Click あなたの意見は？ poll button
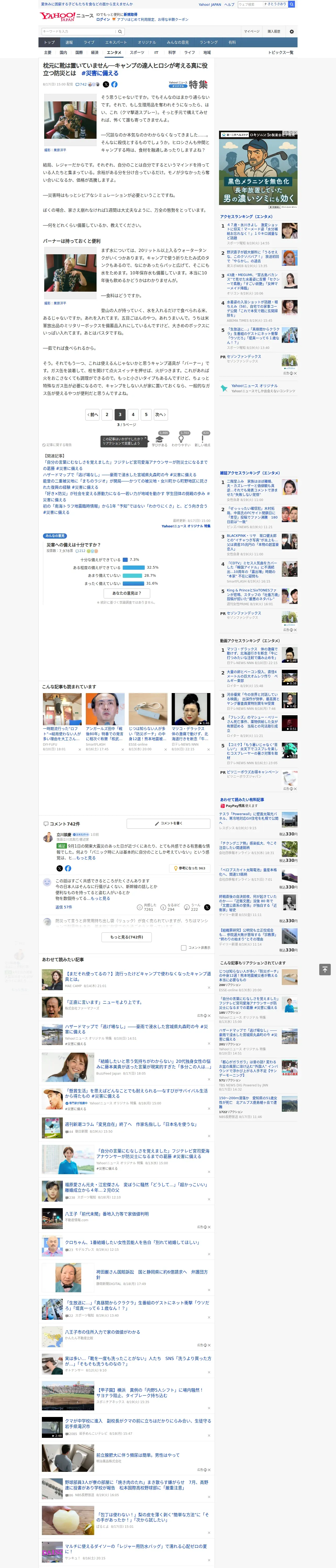336x1568 pixels. click(127, 593)
